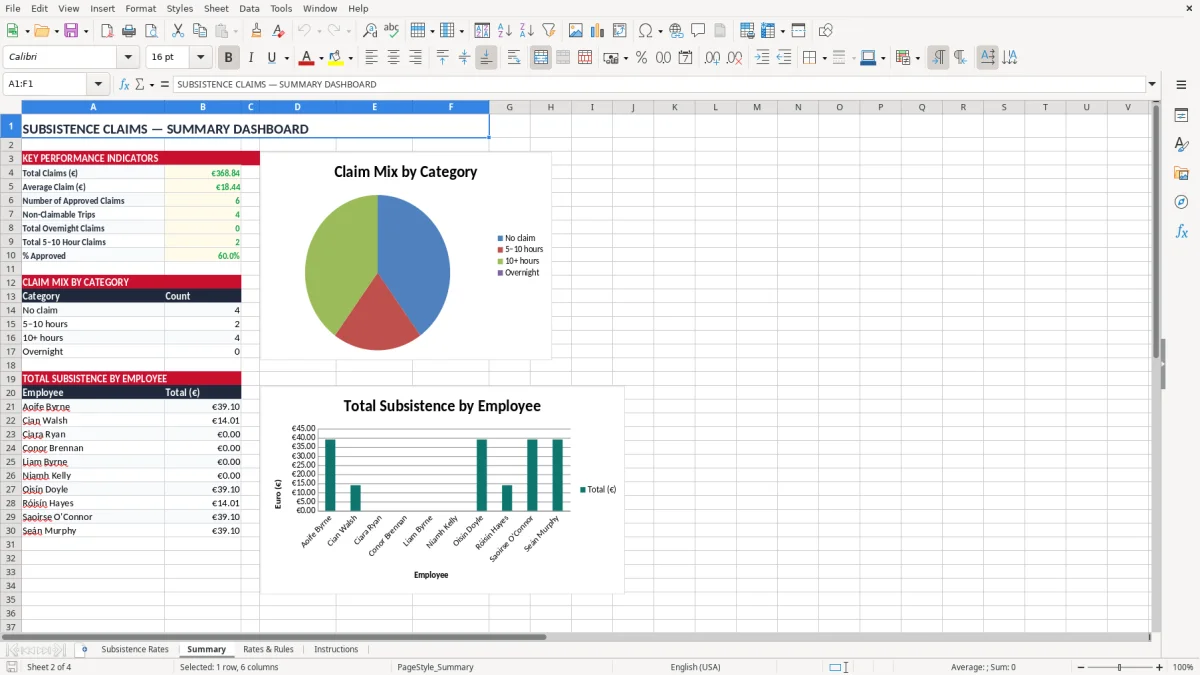Click English (USA) language in status bar
Viewport: 1200px width, 675px height.
(695, 667)
